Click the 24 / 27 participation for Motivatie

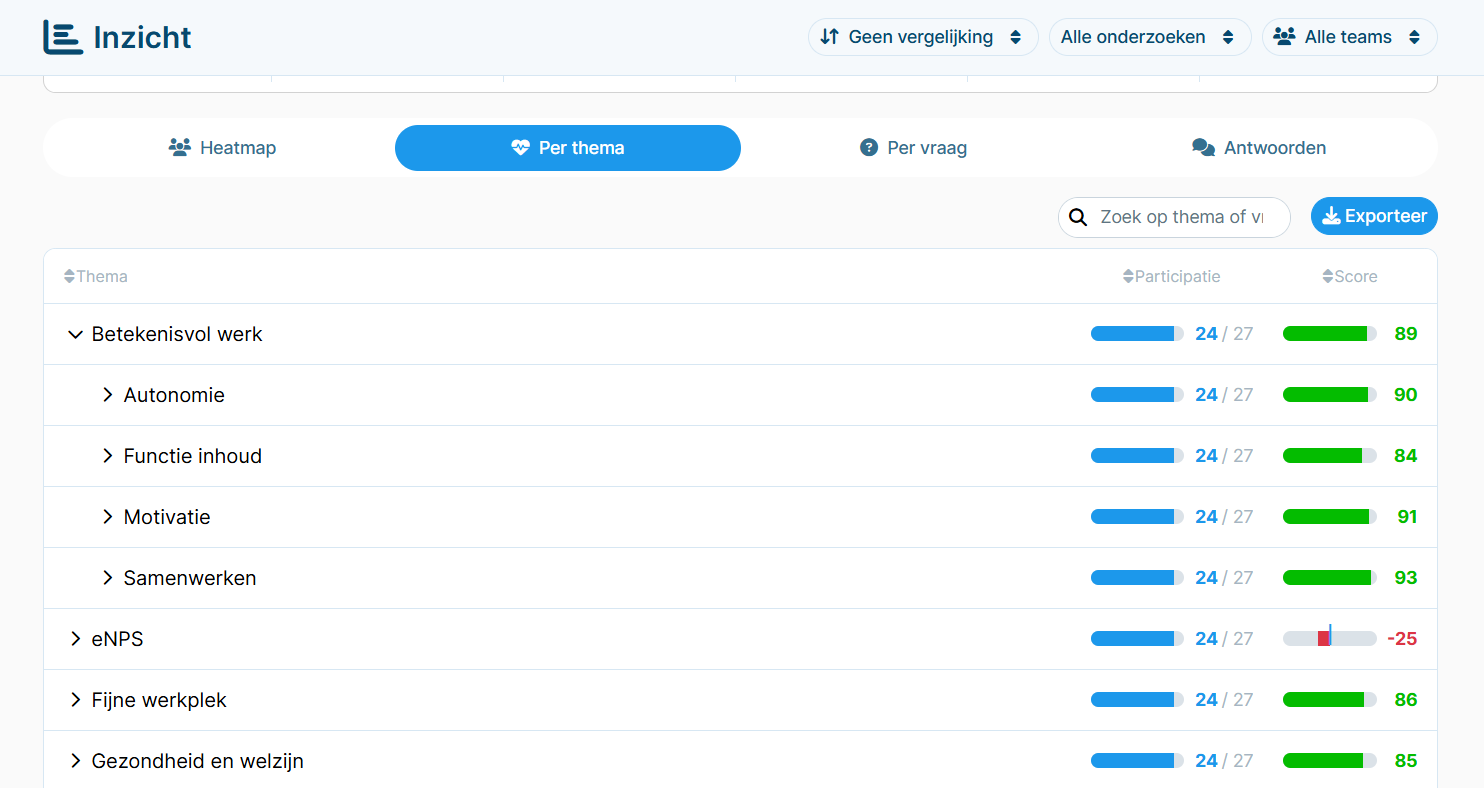pos(1224,517)
